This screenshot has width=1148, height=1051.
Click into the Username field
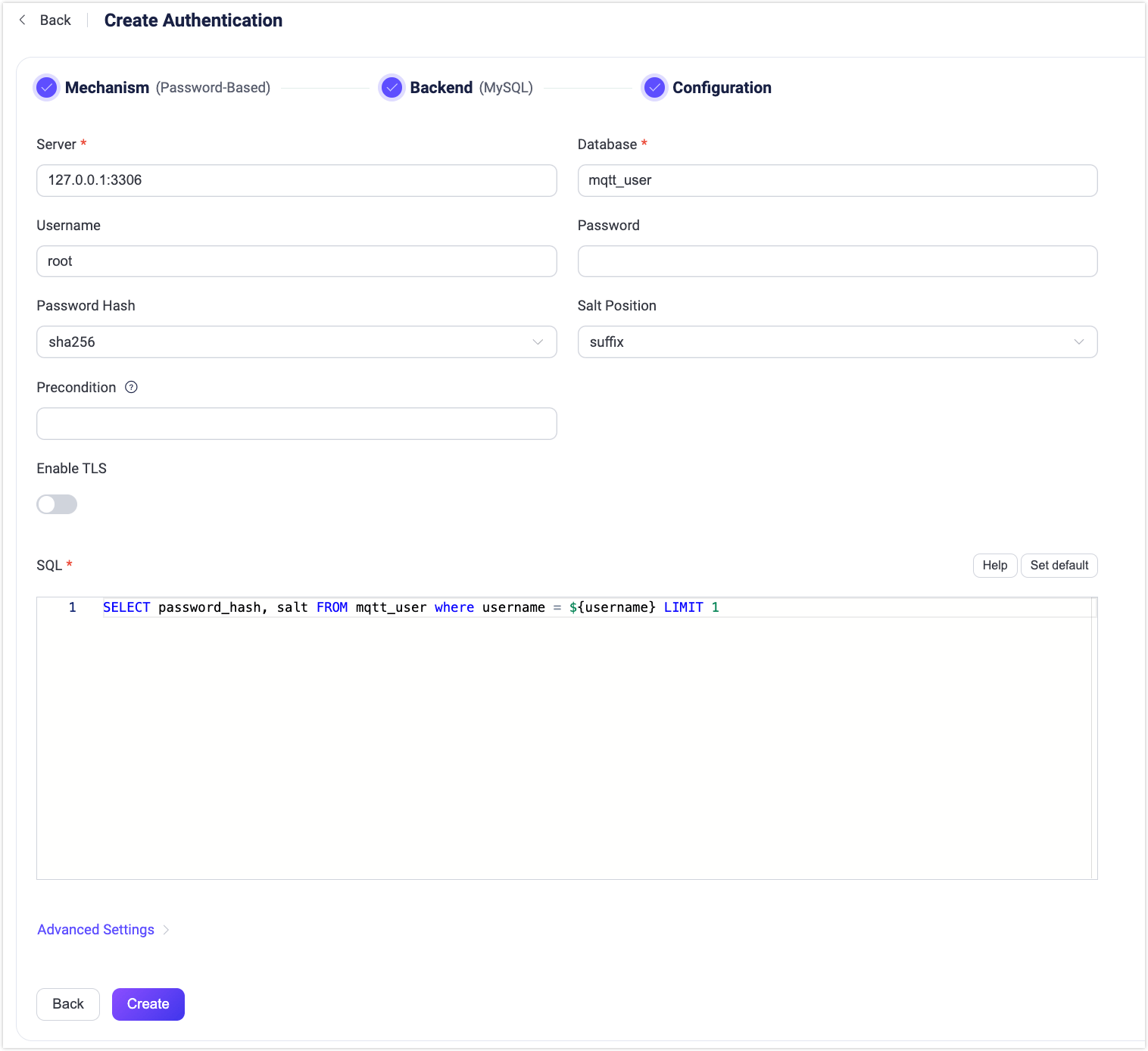click(x=296, y=261)
